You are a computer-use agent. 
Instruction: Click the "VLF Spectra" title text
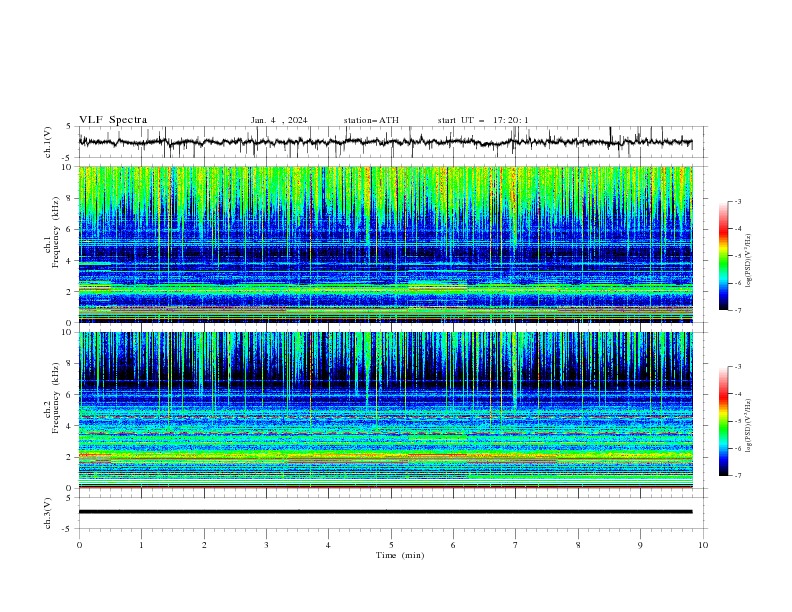pos(113,120)
